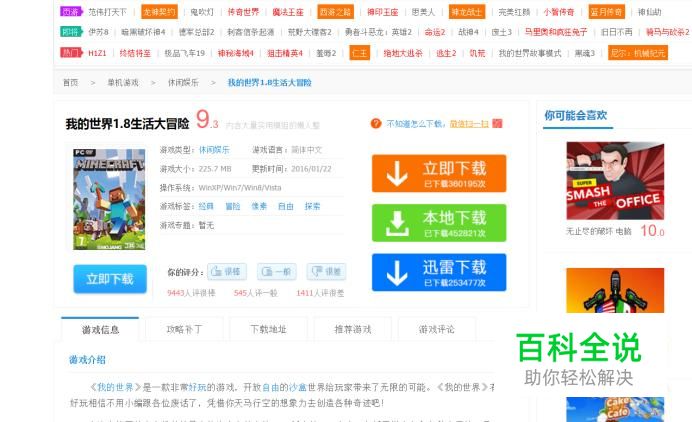The height and width of the screenshot is (422, 692).
Task: Open the 绝地大逃杀 link
Action: tap(403, 53)
